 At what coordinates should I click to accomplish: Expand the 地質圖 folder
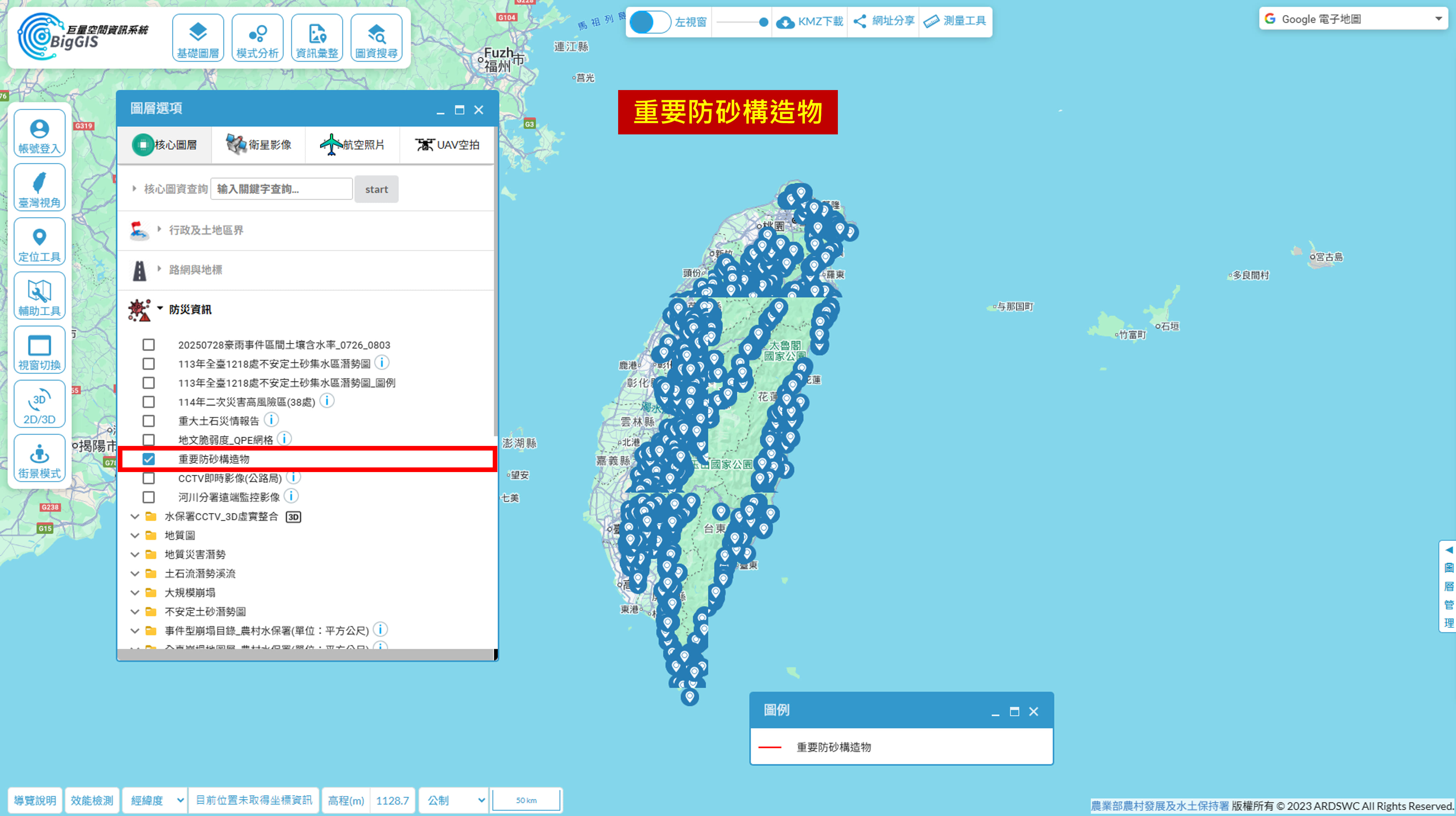[135, 536]
